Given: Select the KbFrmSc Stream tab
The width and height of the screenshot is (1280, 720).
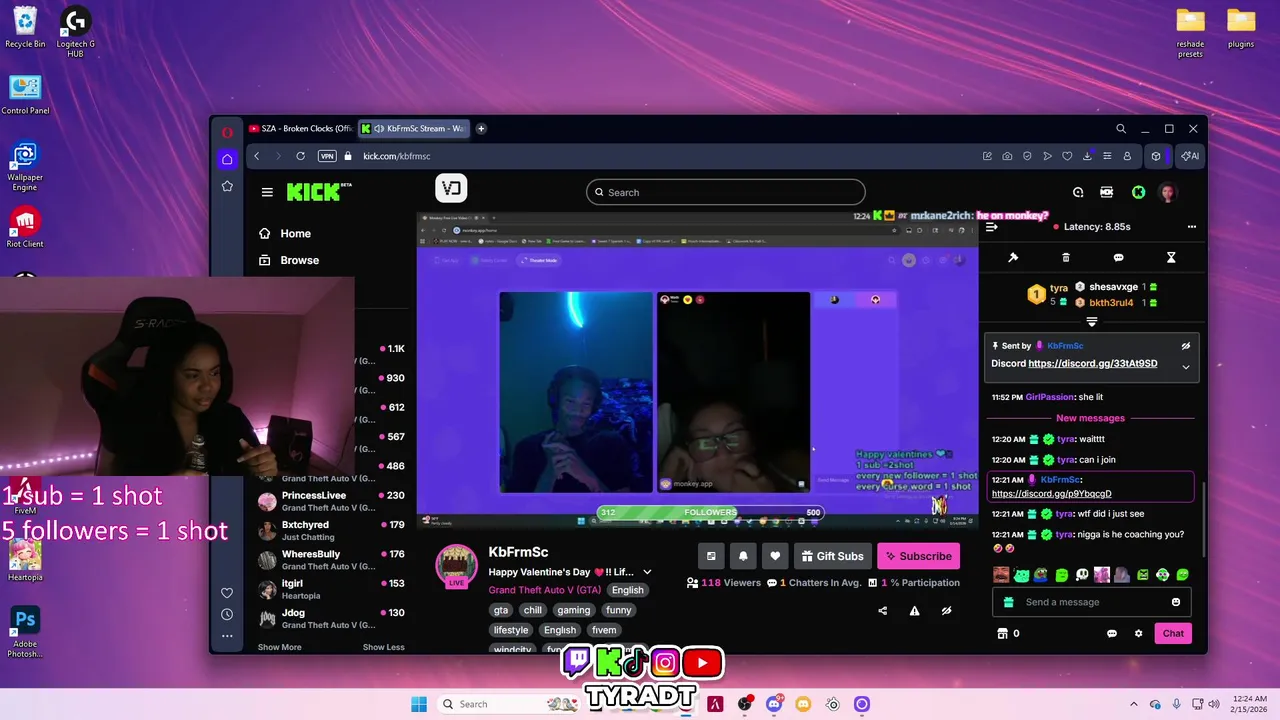Looking at the screenshot, I should (414, 128).
